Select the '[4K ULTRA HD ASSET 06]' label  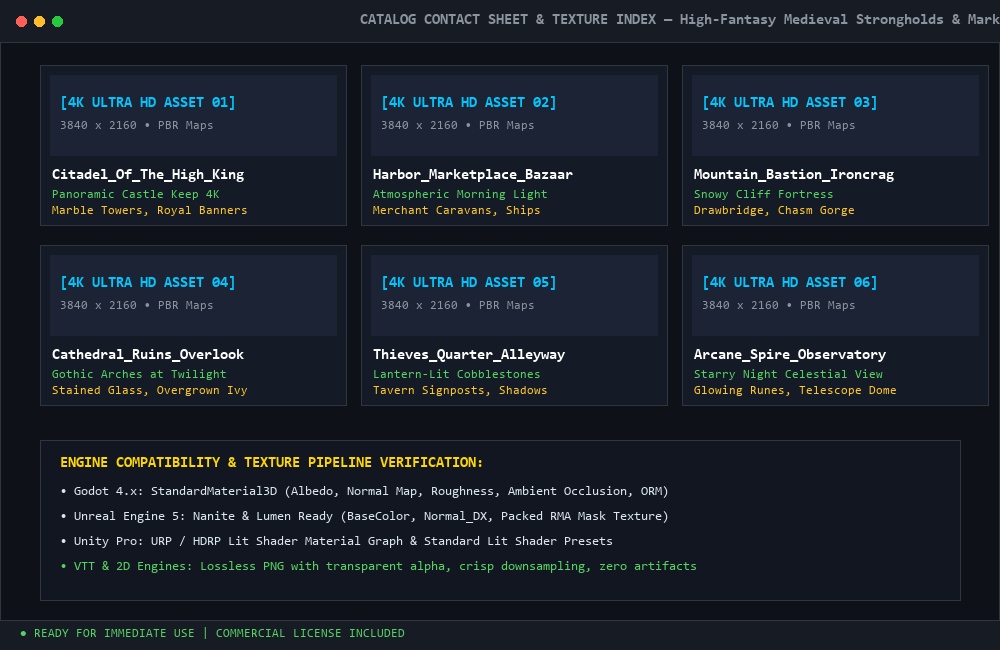(x=790, y=282)
